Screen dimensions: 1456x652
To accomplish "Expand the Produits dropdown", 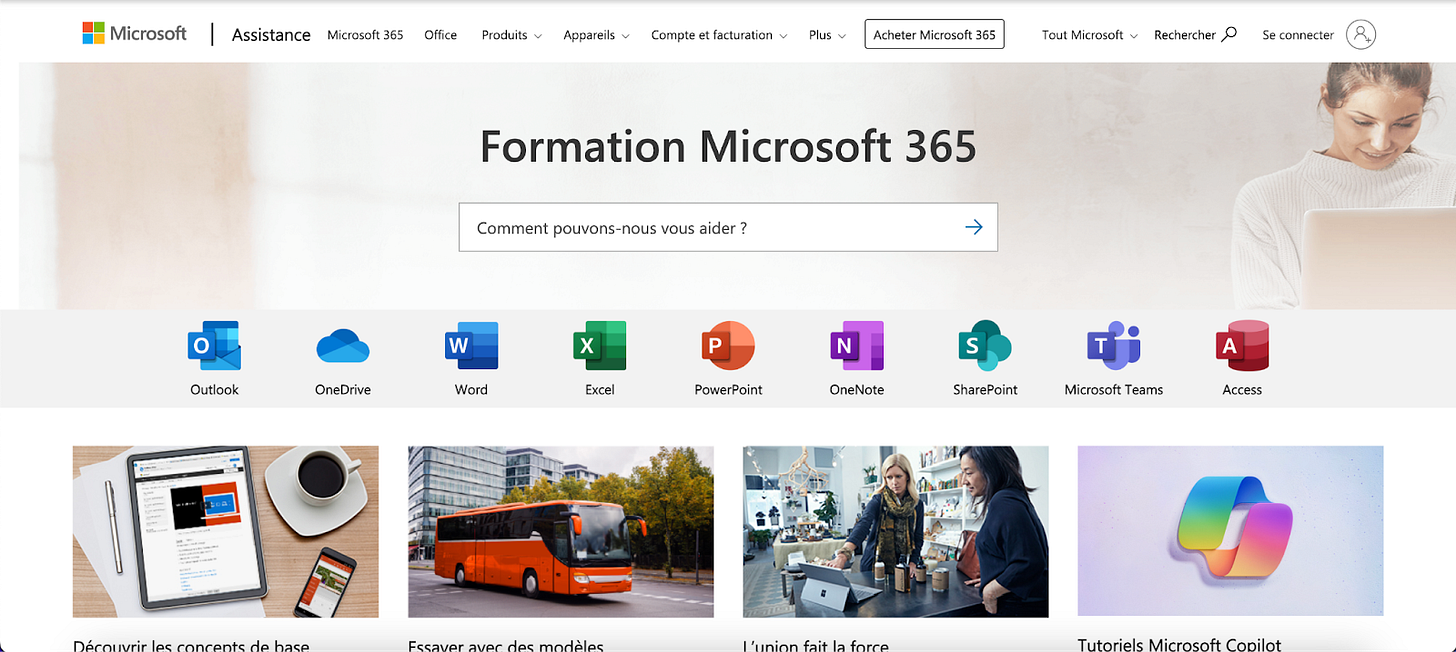I will coord(511,35).
